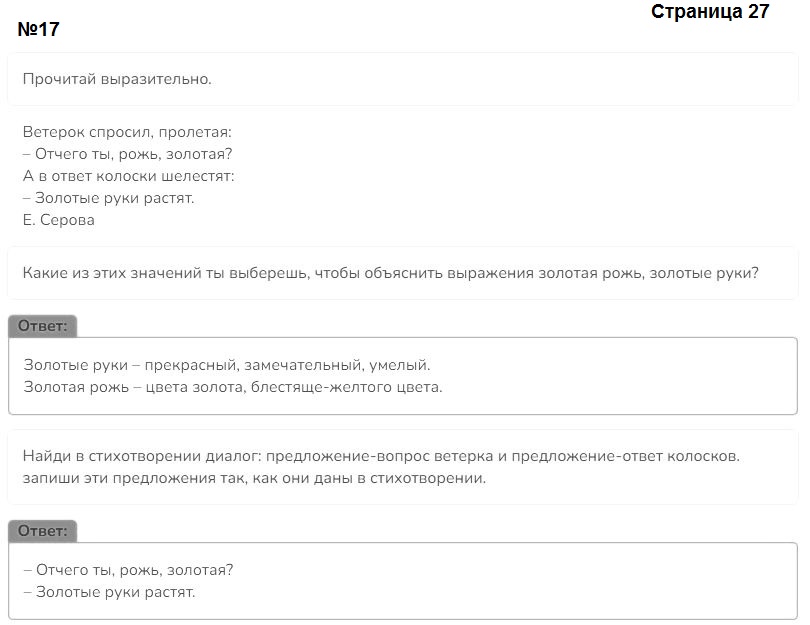This screenshot has width=810, height=625.
Task: Click the poem line 'Золотые руки растят.'
Action: 108,198
